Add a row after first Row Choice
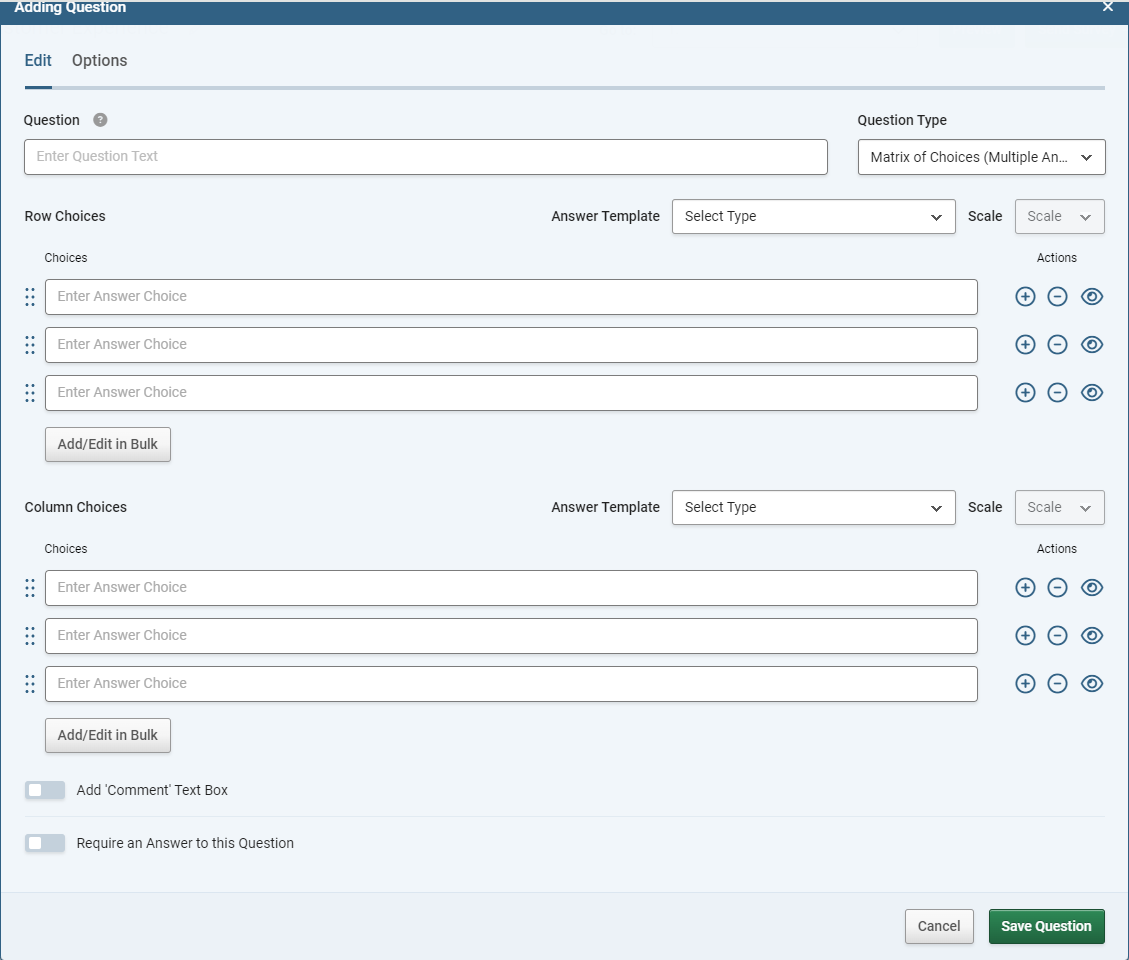 (x=1025, y=297)
